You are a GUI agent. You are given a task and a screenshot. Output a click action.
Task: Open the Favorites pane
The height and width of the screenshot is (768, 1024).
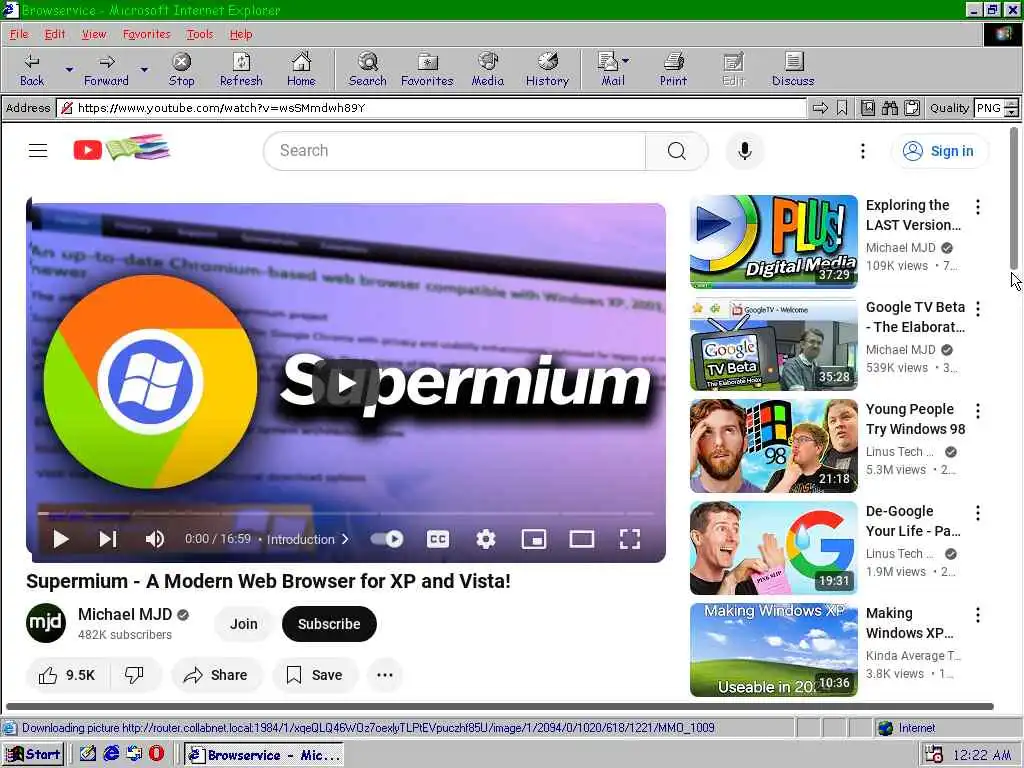point(427,70)
